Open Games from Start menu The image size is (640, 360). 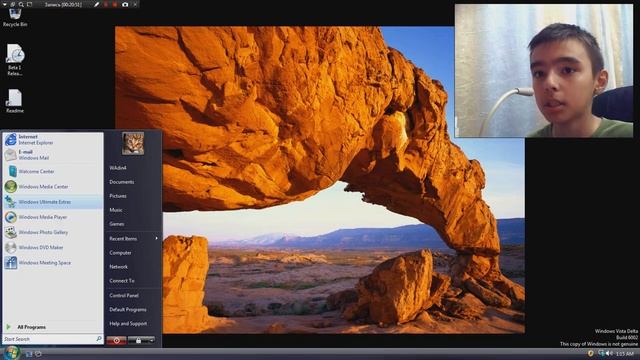(x=117, y=224)
